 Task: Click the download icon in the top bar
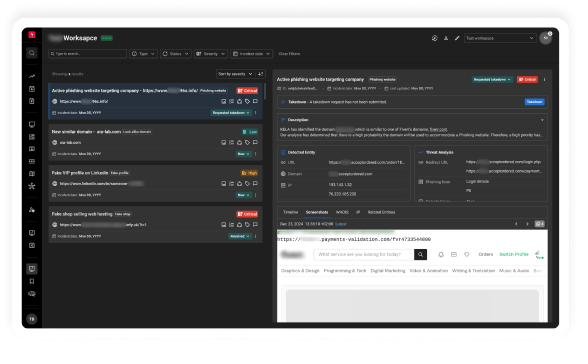[x=446, y=38]
